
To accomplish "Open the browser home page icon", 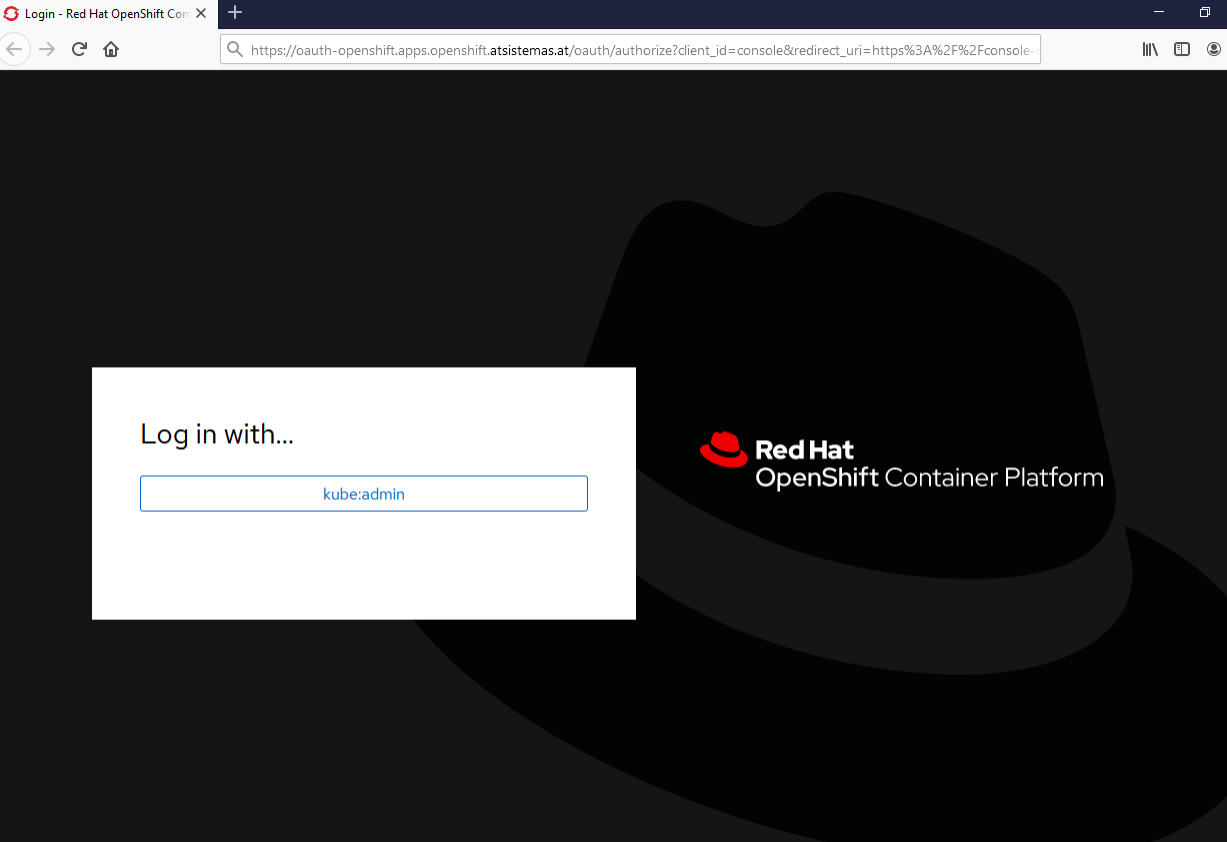I will point(111,49).
